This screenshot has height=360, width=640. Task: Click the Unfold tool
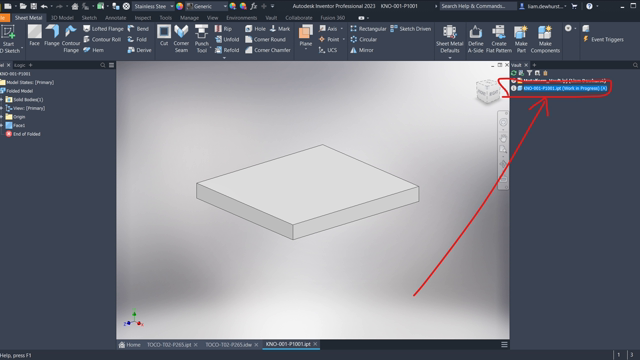pos(227,39)
